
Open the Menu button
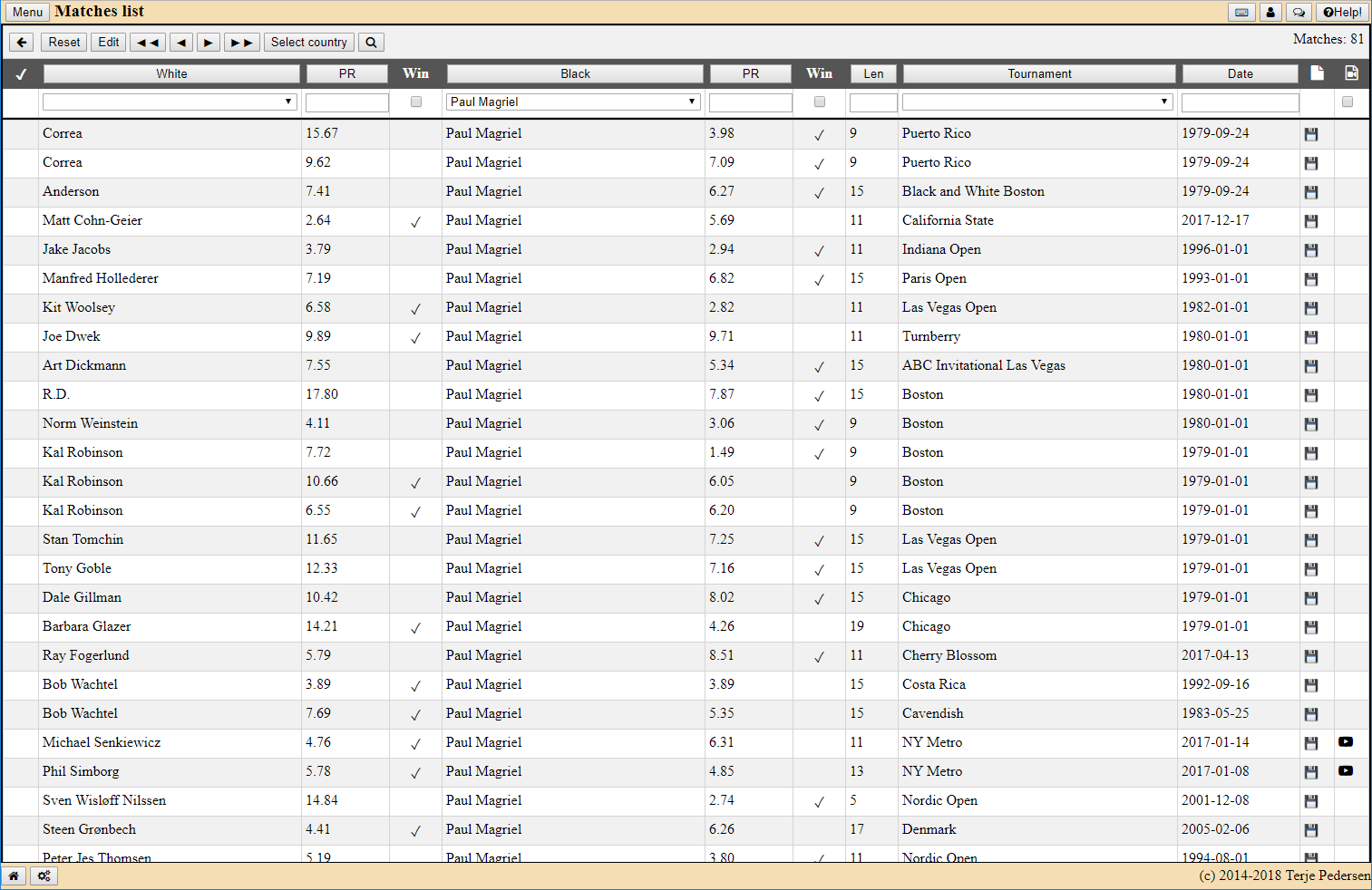coord(27,13)
